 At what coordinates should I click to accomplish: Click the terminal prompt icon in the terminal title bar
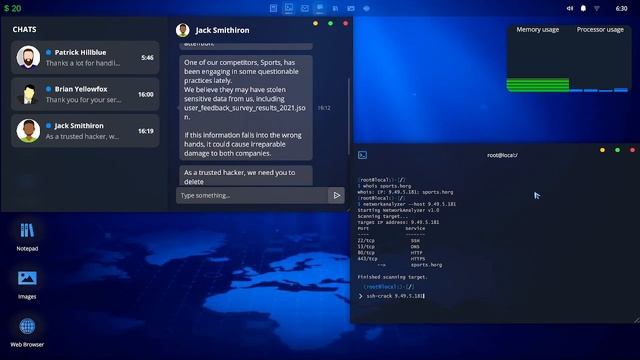click(x=362, y=155)
